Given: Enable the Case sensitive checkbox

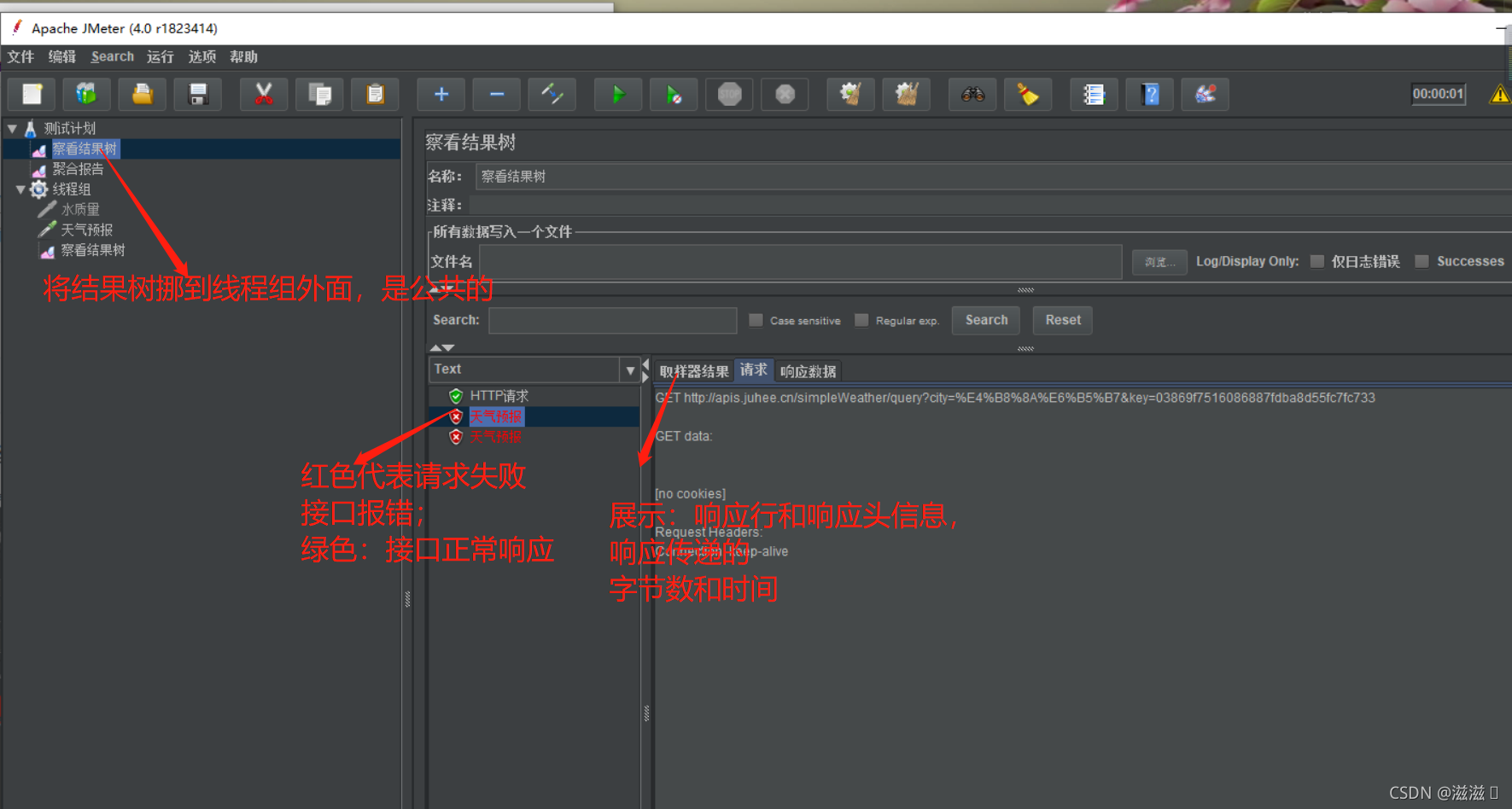Looking at the screenshot, I should 756,320.
